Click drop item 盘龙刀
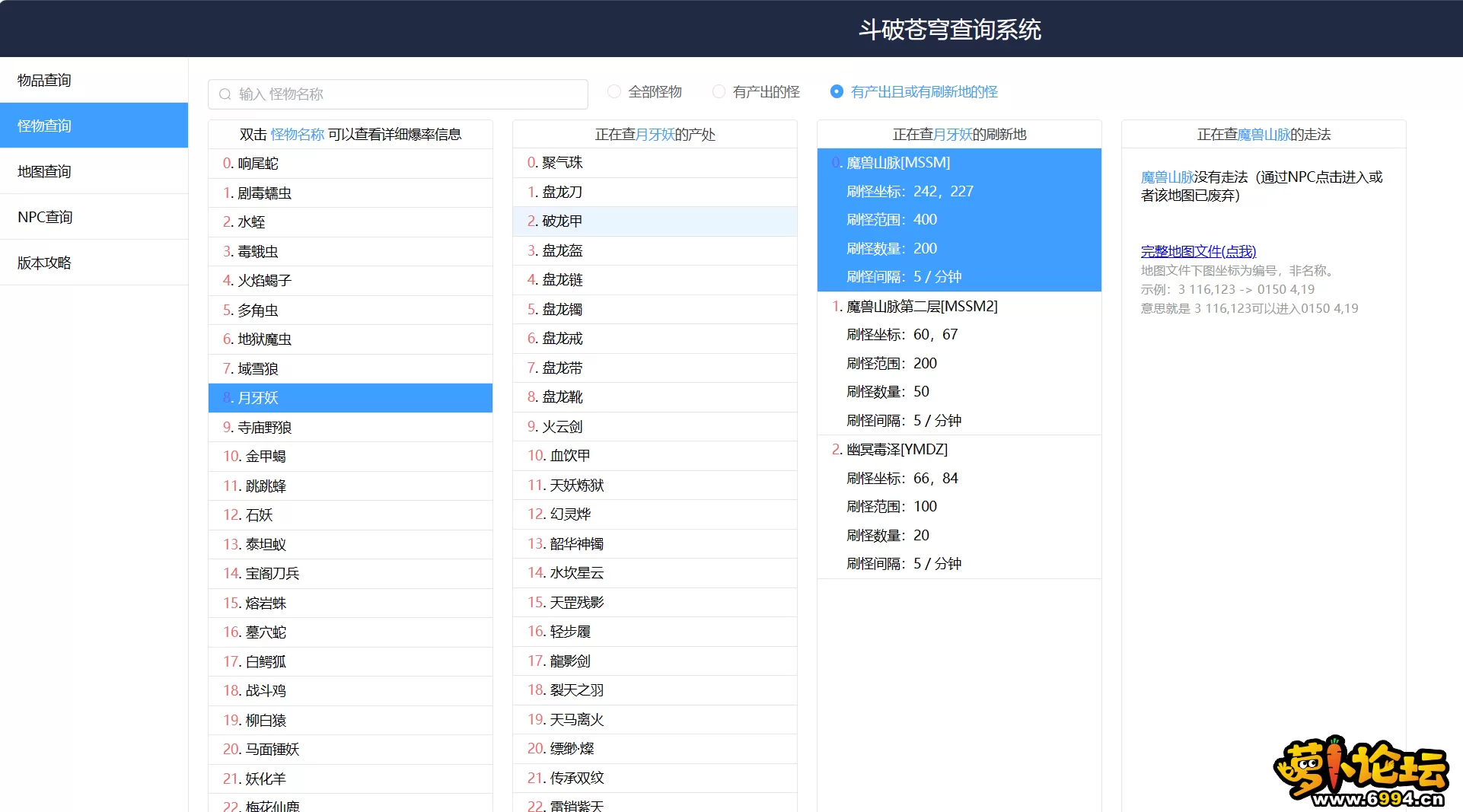The height and width of the screenshot is (812, 1463). (655, 193)
